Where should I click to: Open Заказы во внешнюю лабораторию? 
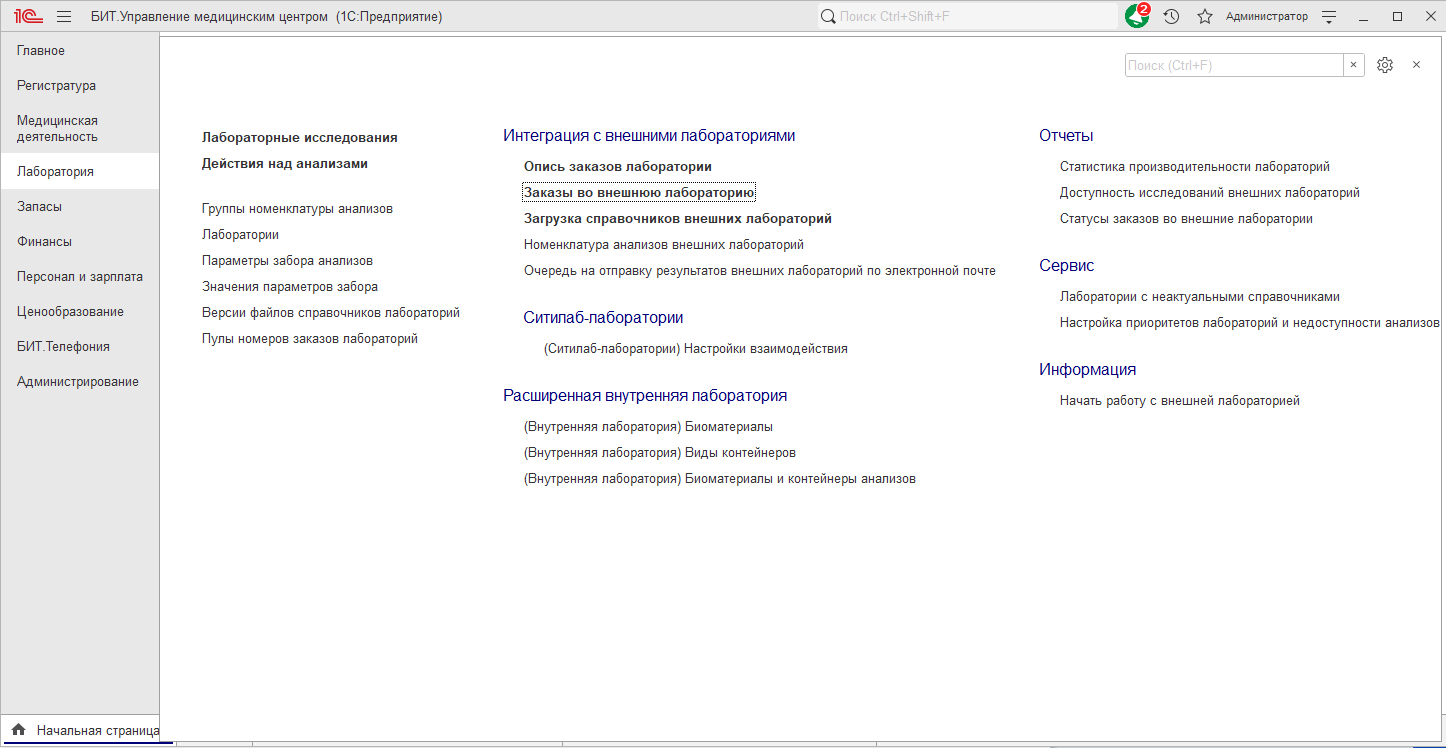pos(638,192)
